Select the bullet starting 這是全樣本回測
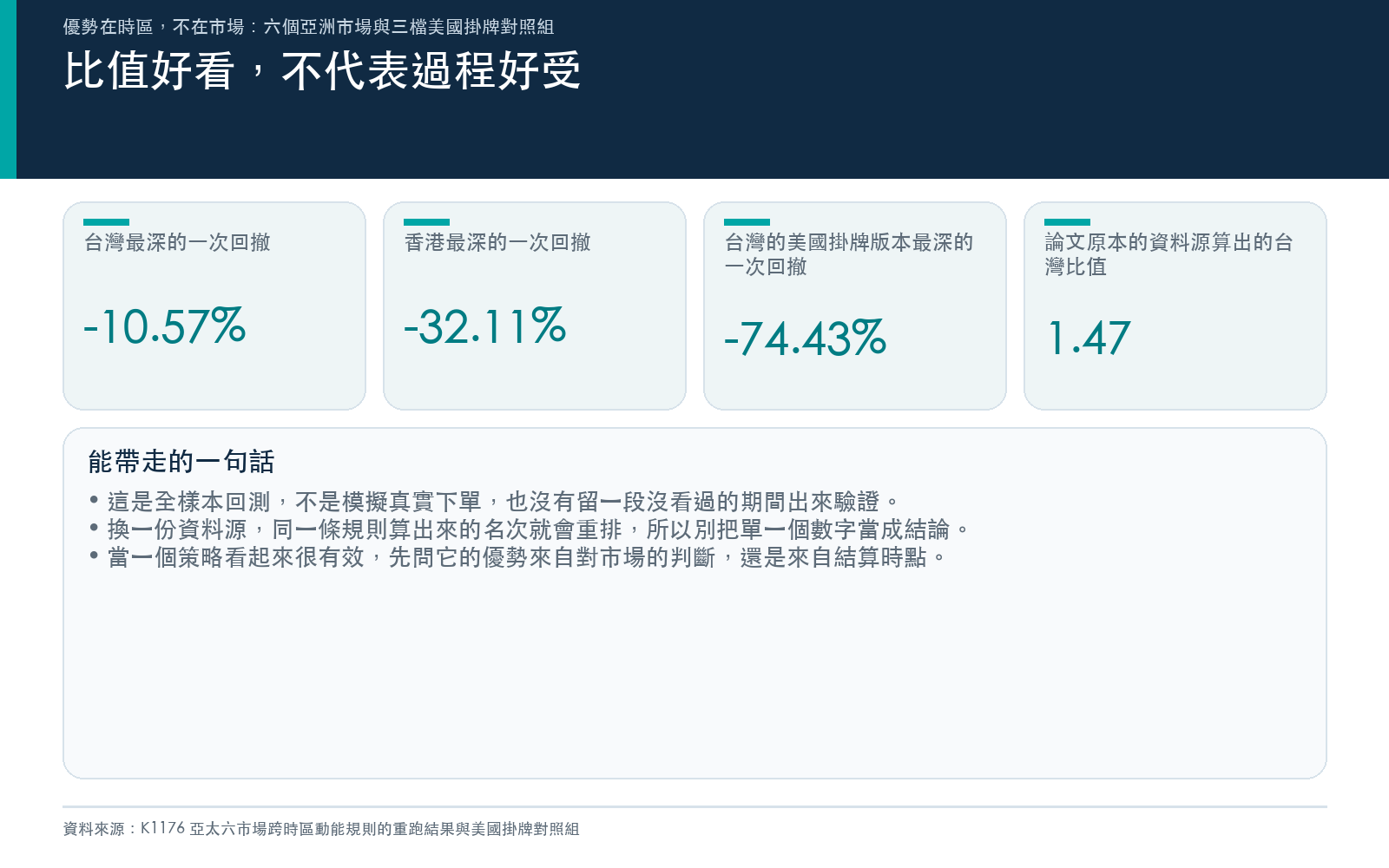The width and height of the screenshot is (1389, 868). coord(494,502)
